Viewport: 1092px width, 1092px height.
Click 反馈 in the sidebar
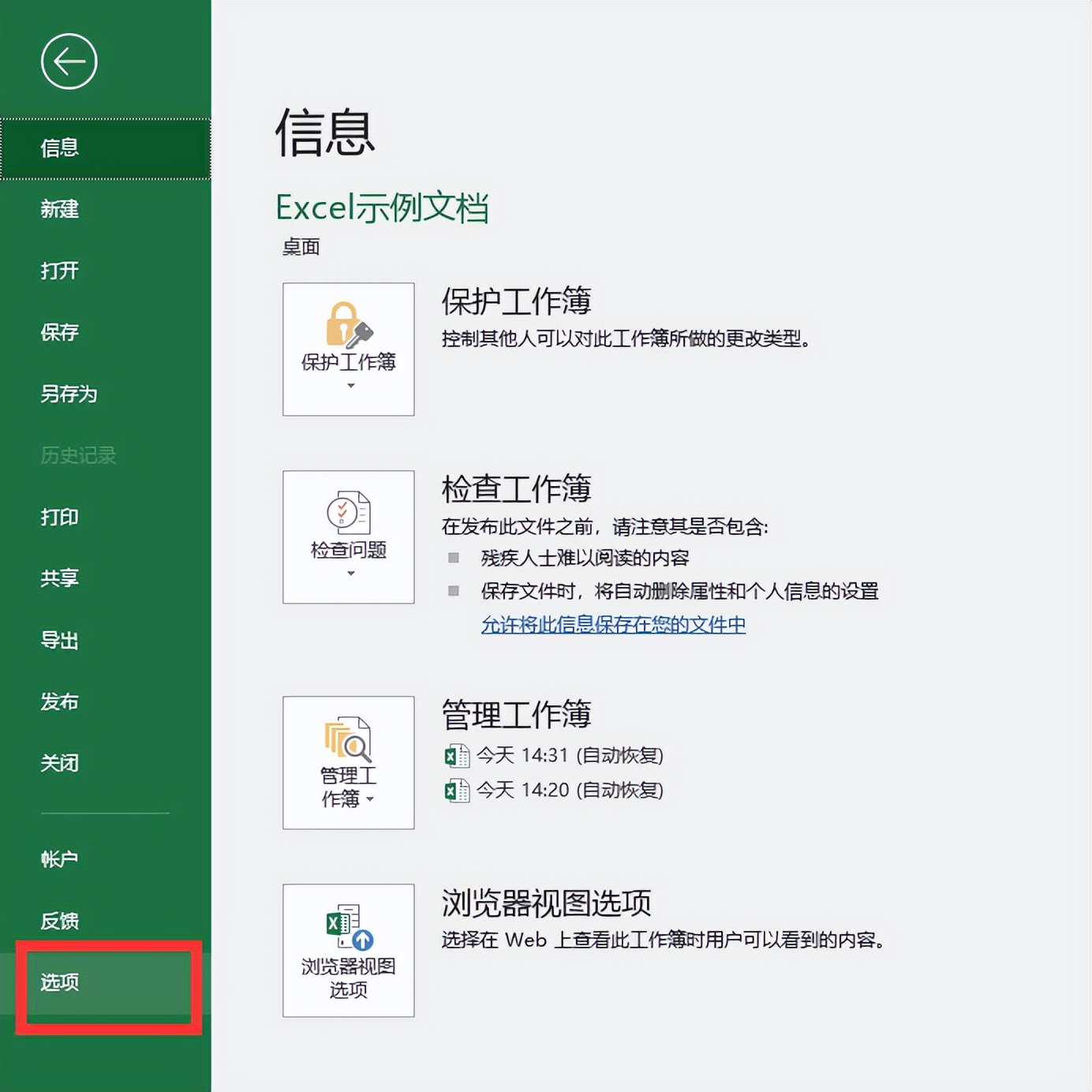pos(106,921)
